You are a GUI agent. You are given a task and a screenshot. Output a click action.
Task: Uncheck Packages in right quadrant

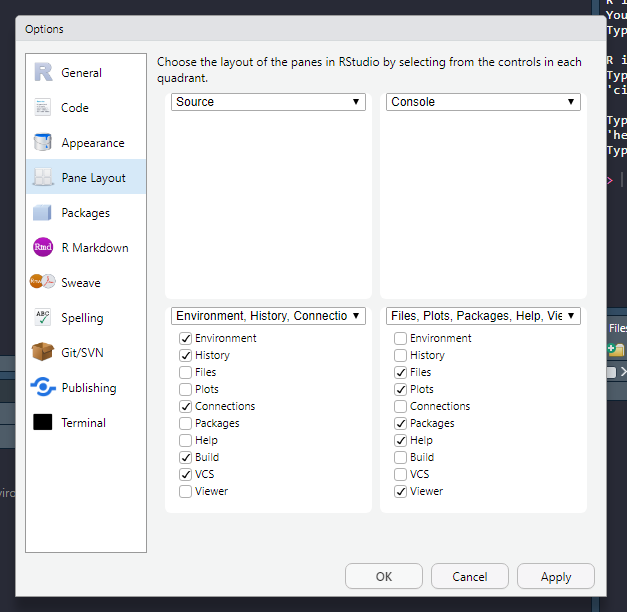coord(400,423)
